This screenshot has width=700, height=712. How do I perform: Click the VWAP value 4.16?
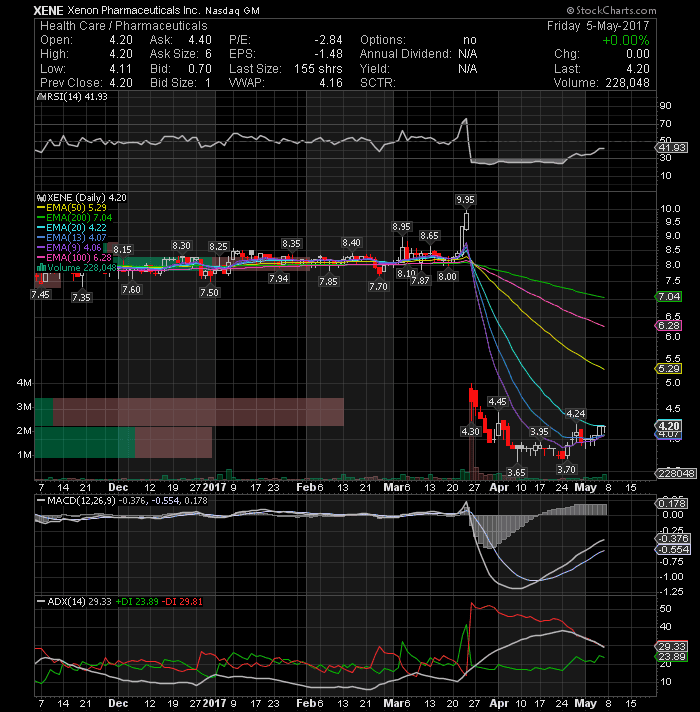pyautogui.click(x=330, y=83)
